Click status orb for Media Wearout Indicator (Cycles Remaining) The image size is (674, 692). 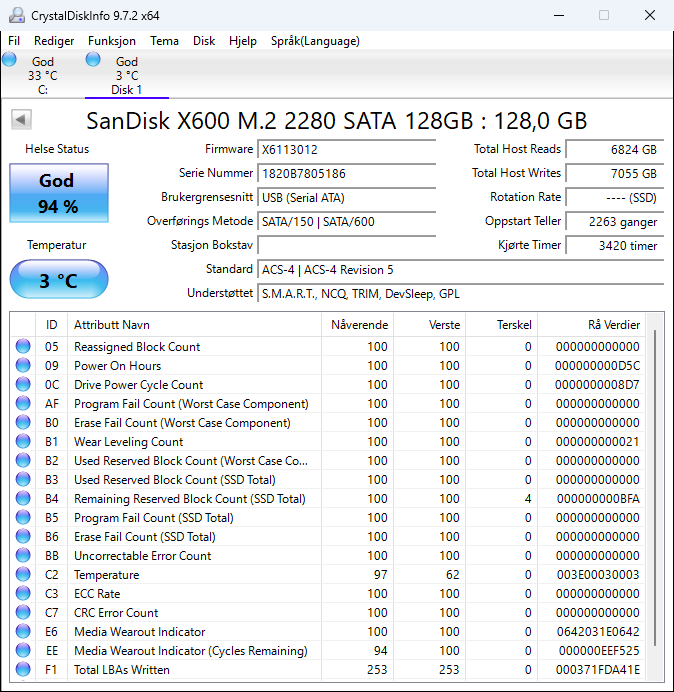click(x=23, y=650)
